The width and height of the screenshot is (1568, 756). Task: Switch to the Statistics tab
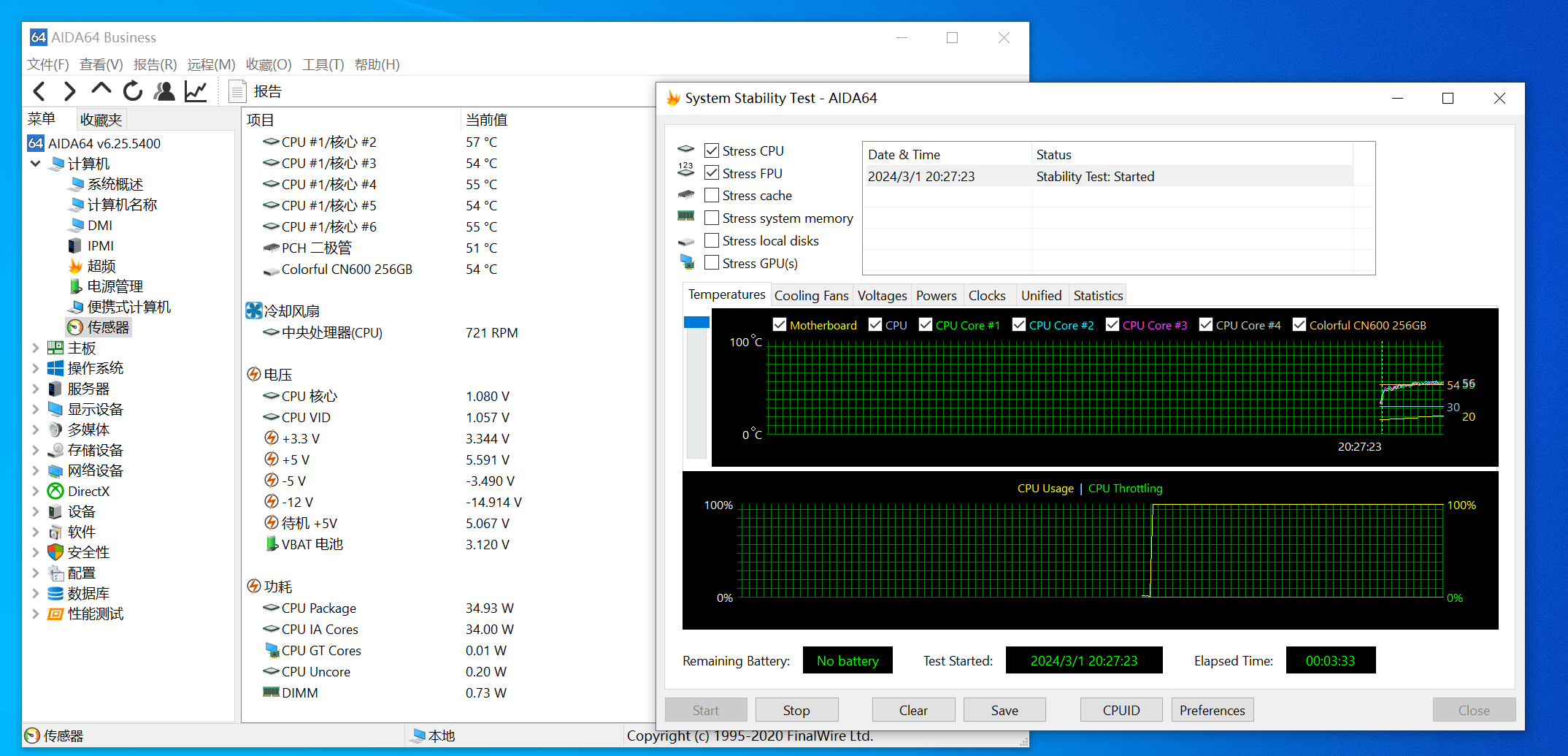click(1098, 295)
